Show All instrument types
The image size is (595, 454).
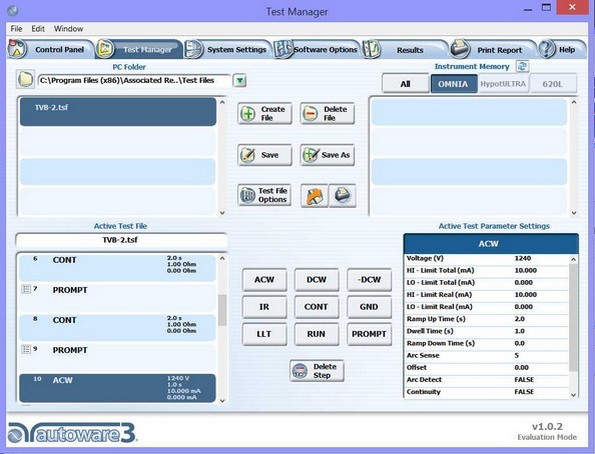point(405,84)
